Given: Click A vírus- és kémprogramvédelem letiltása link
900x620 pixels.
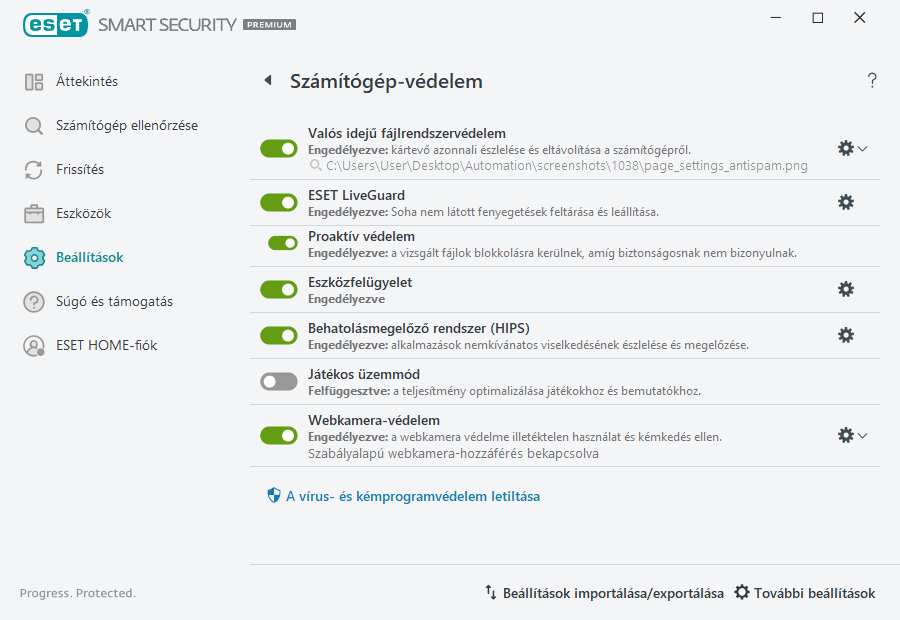Looking at the screenshot, I should point(410,495).
